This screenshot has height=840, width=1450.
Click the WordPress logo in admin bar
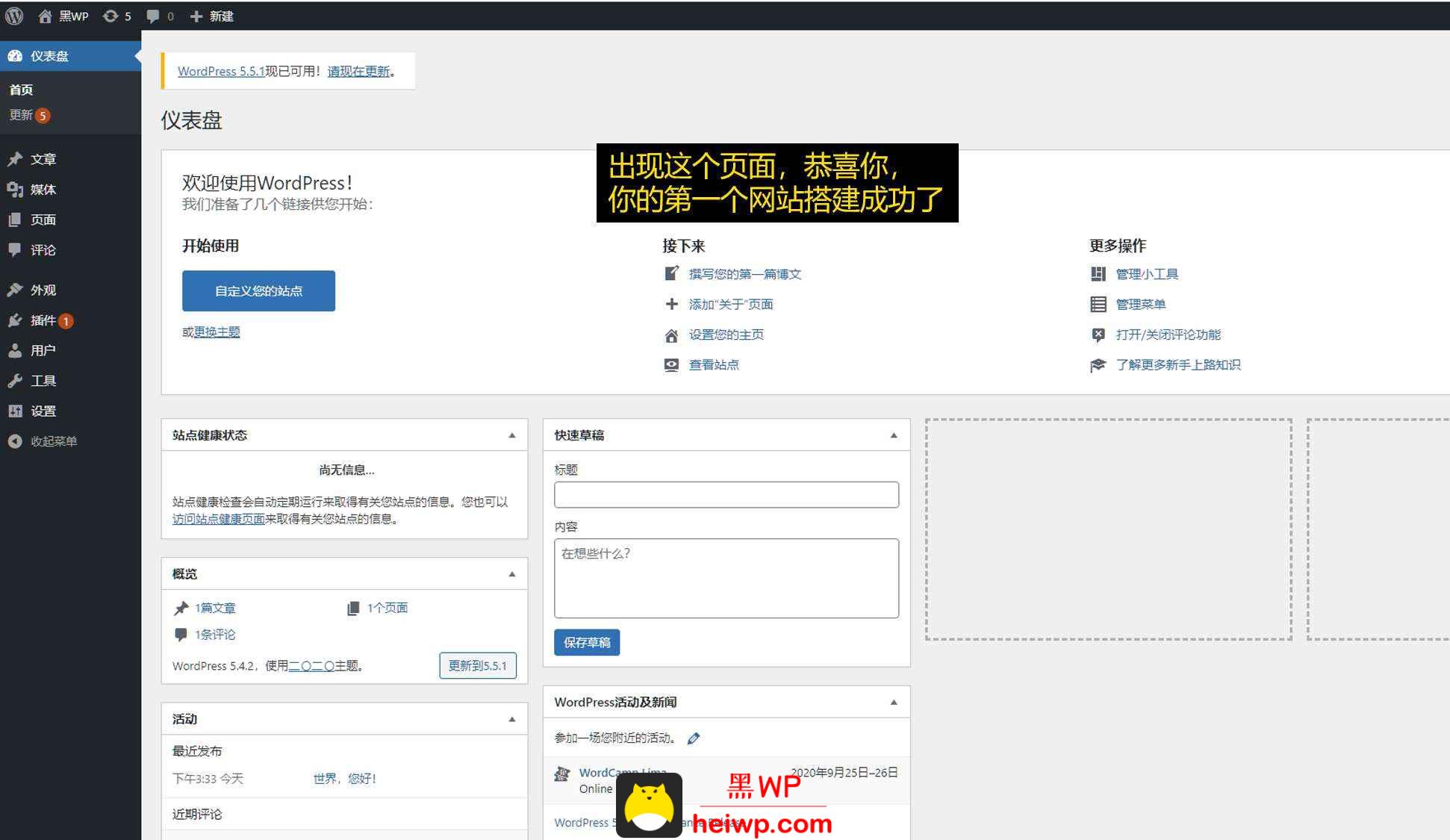click(x=14, y=16)
